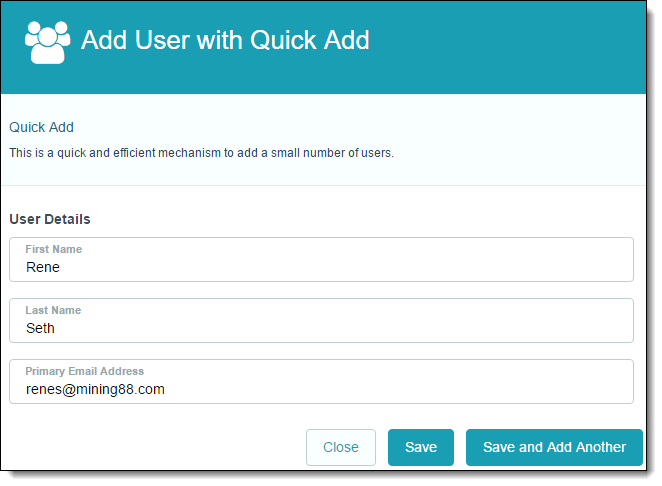
Task: Place cursor in the text 'Rene'
Action: pyautogui.click(x=43, y=267)
